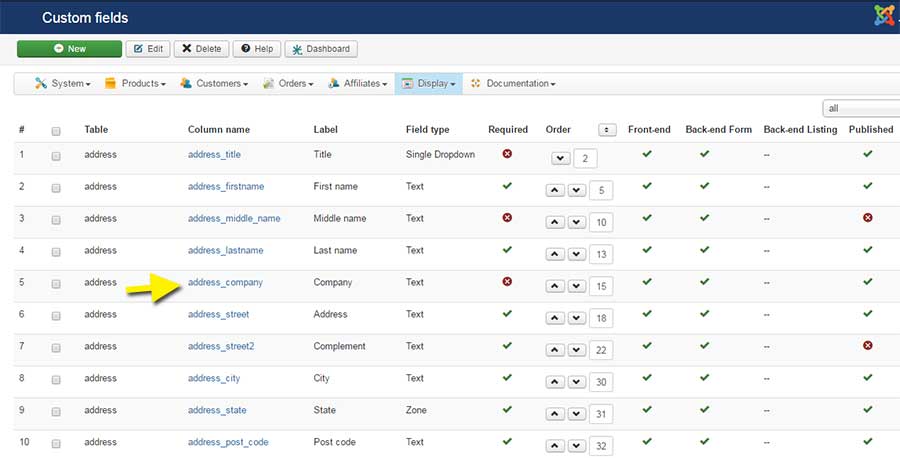Move address_lastname up with the arrow
Viewport: 900px width, 458px height.
556,254
